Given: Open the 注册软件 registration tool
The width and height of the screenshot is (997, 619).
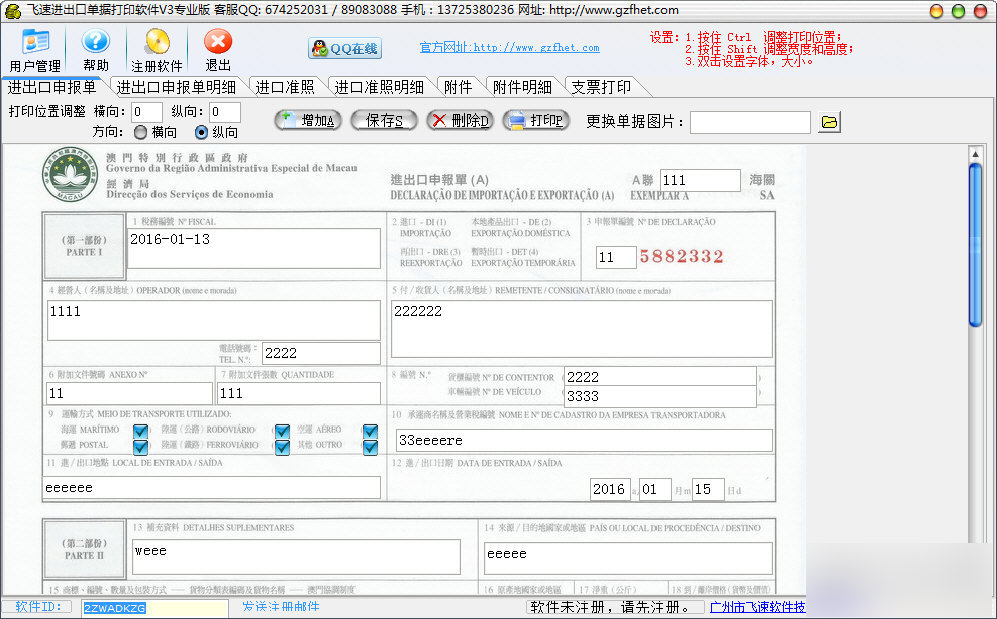Looking at the screenshot, I should click(157, 48).
